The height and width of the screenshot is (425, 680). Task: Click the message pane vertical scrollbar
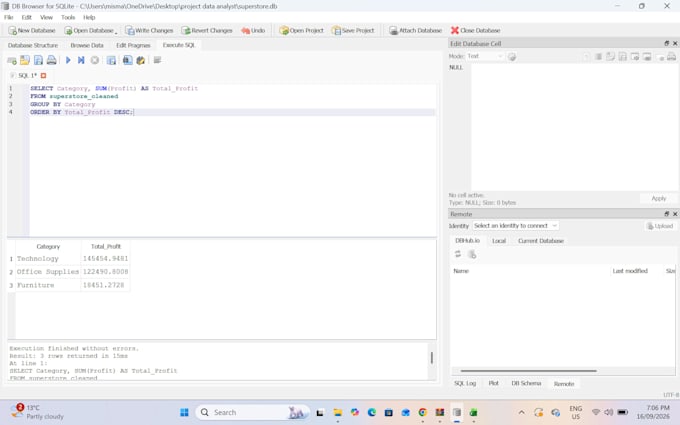tap(432, 358)
